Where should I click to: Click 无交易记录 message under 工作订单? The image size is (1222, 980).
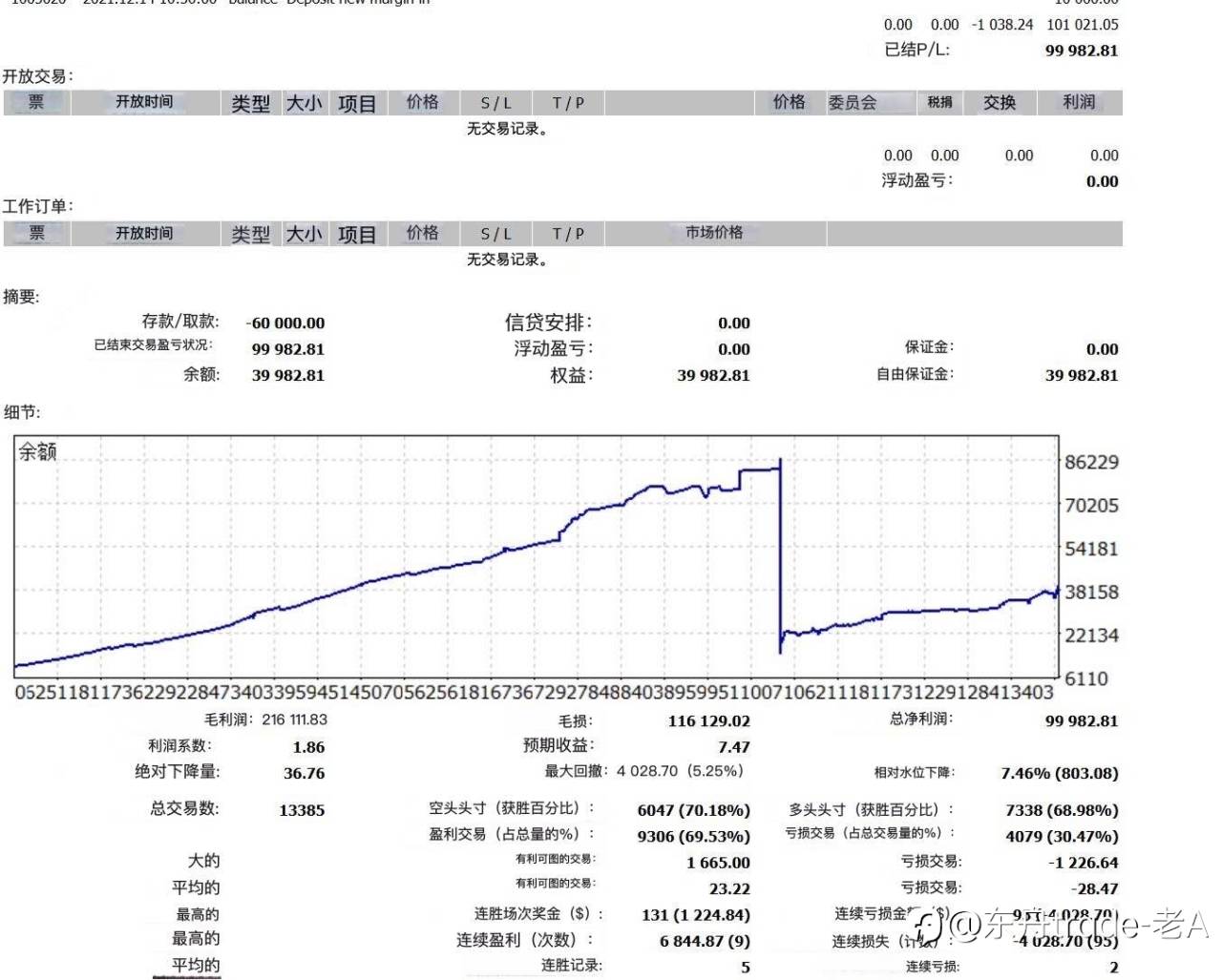click(507, 260)
